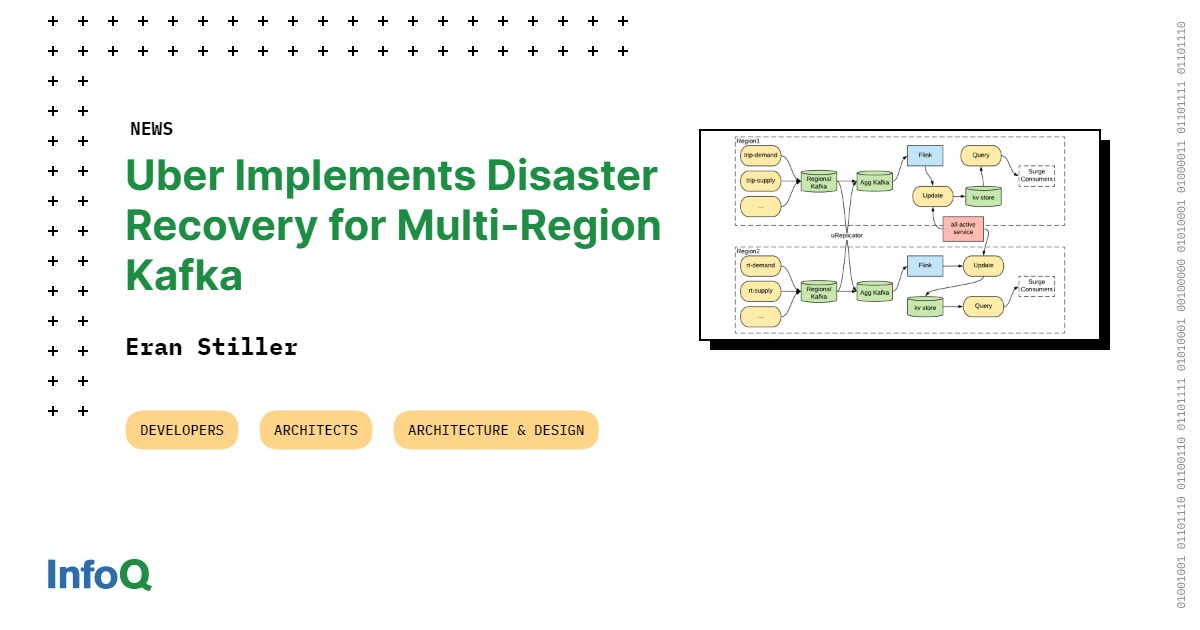Toggle the Update node in Region2

pyautogui.click(x=983, y=265)
